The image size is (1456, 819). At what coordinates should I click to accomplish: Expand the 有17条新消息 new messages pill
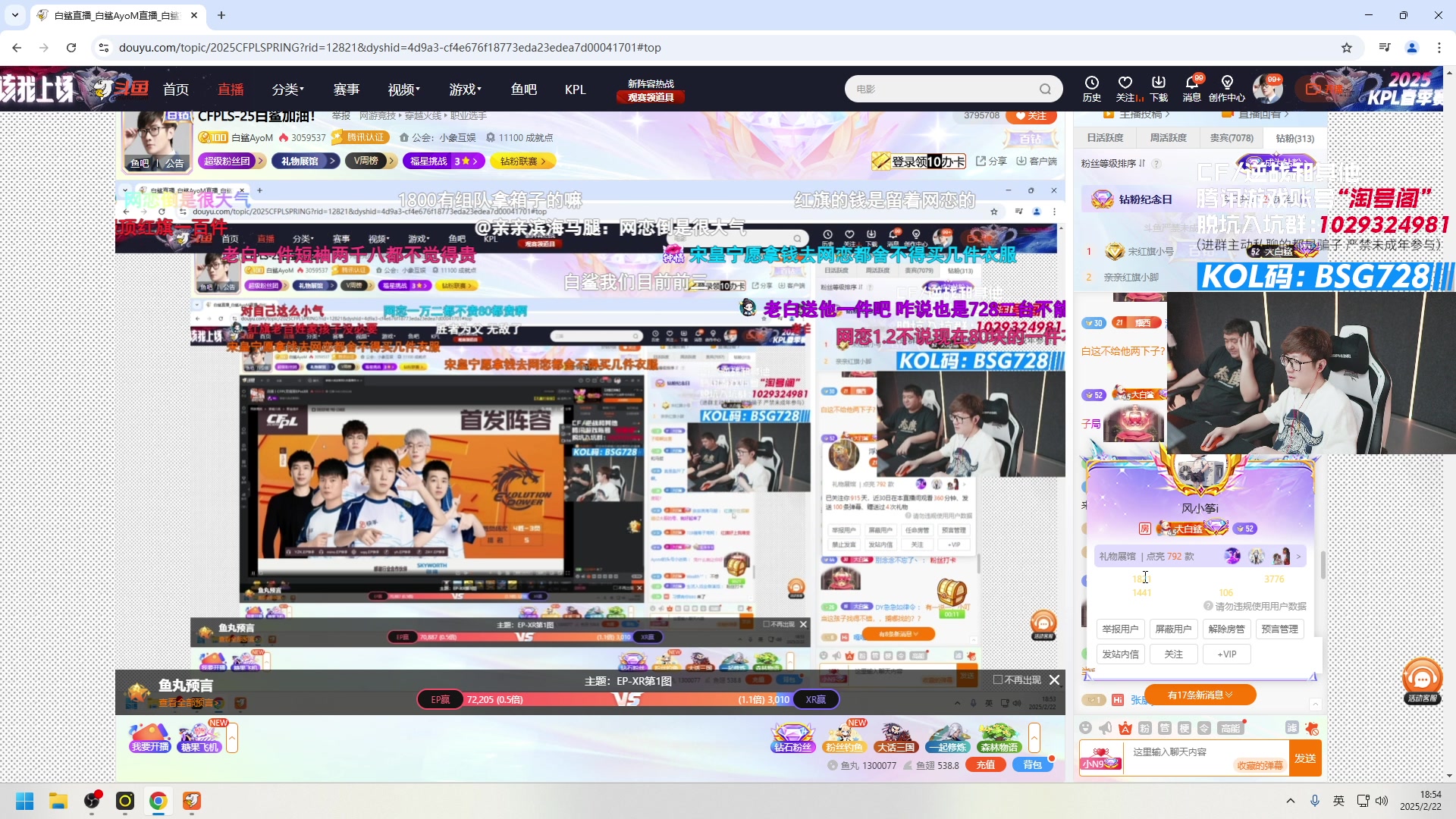tap(1200, 695)
